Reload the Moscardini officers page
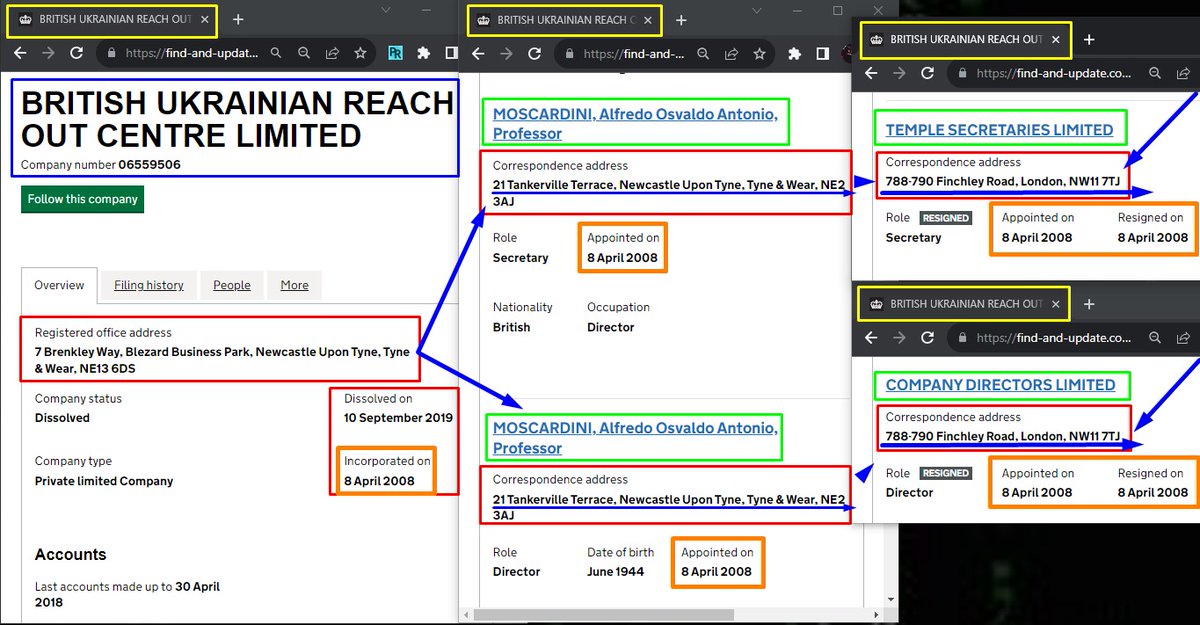The image size is (1200, 625). click(534, 54)
